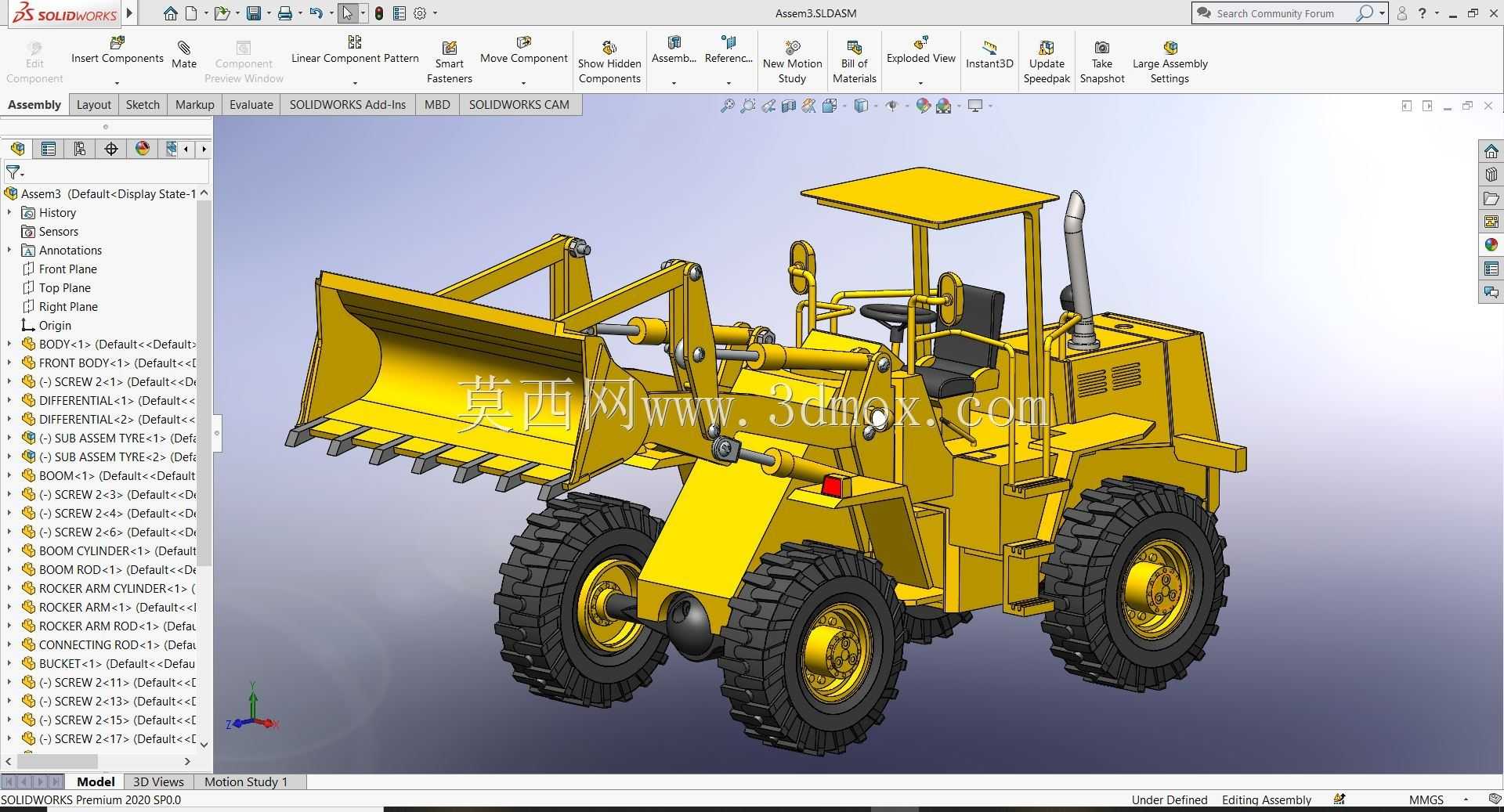The height and width of the screenshot is (812, 1504).
Task: Click Show Hidden Components
Action: click(x=609, y=63)
